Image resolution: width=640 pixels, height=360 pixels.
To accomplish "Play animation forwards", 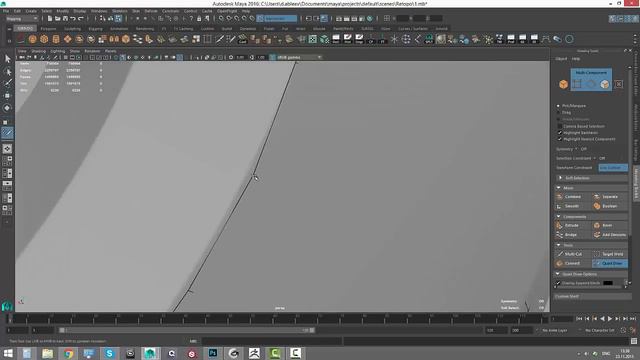I will (x=610, y=318).
